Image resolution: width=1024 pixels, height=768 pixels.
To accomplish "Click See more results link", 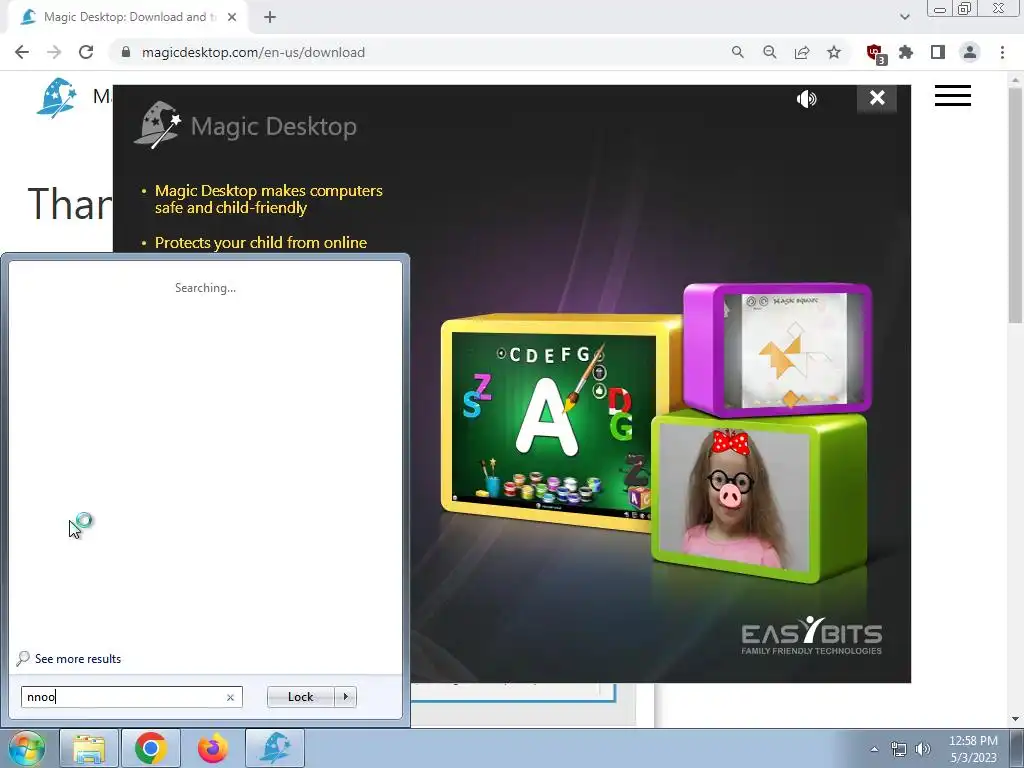I will [x=78, y=659].
